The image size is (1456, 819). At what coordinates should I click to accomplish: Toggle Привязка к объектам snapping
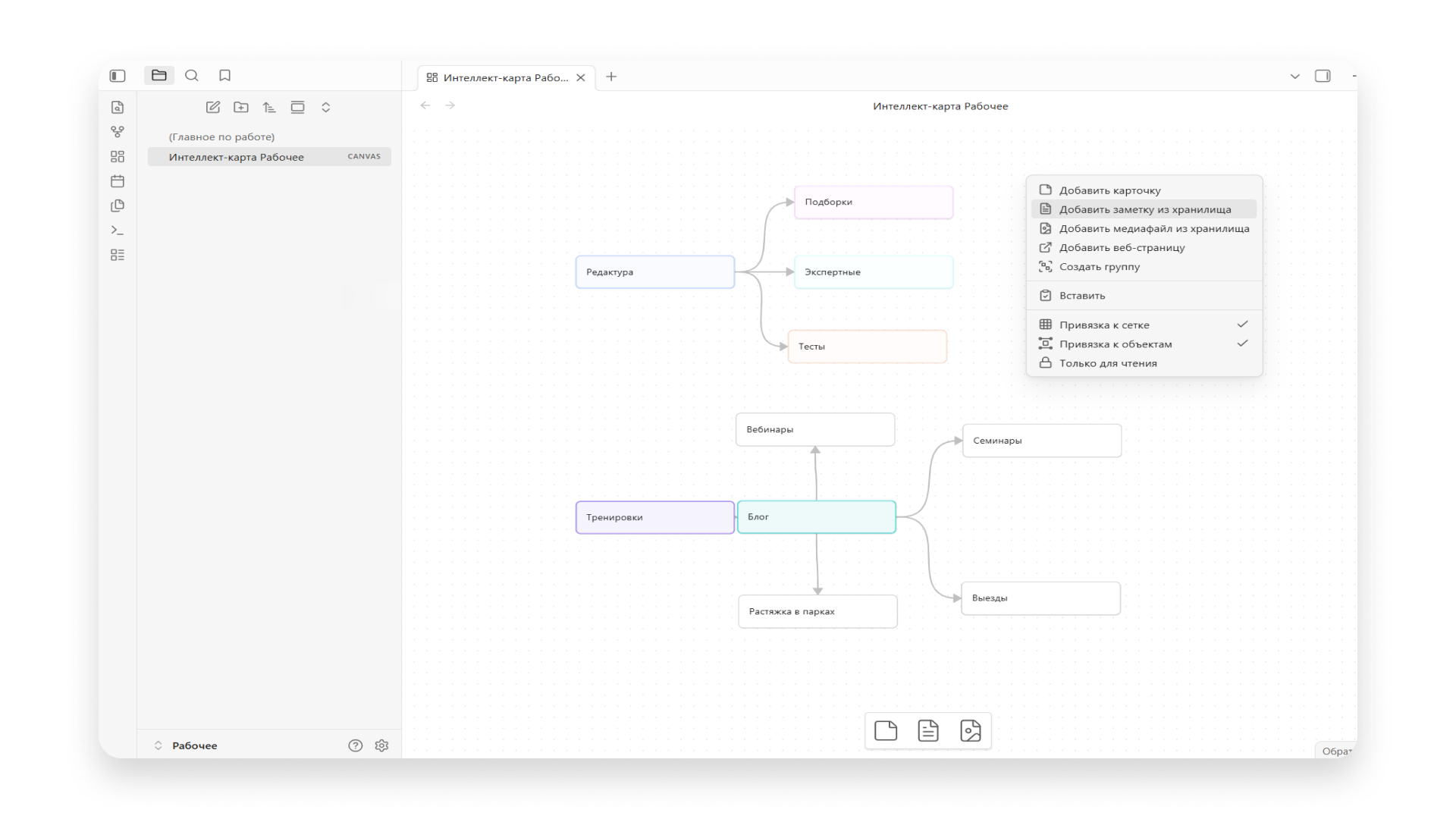tap(1144, 344)
